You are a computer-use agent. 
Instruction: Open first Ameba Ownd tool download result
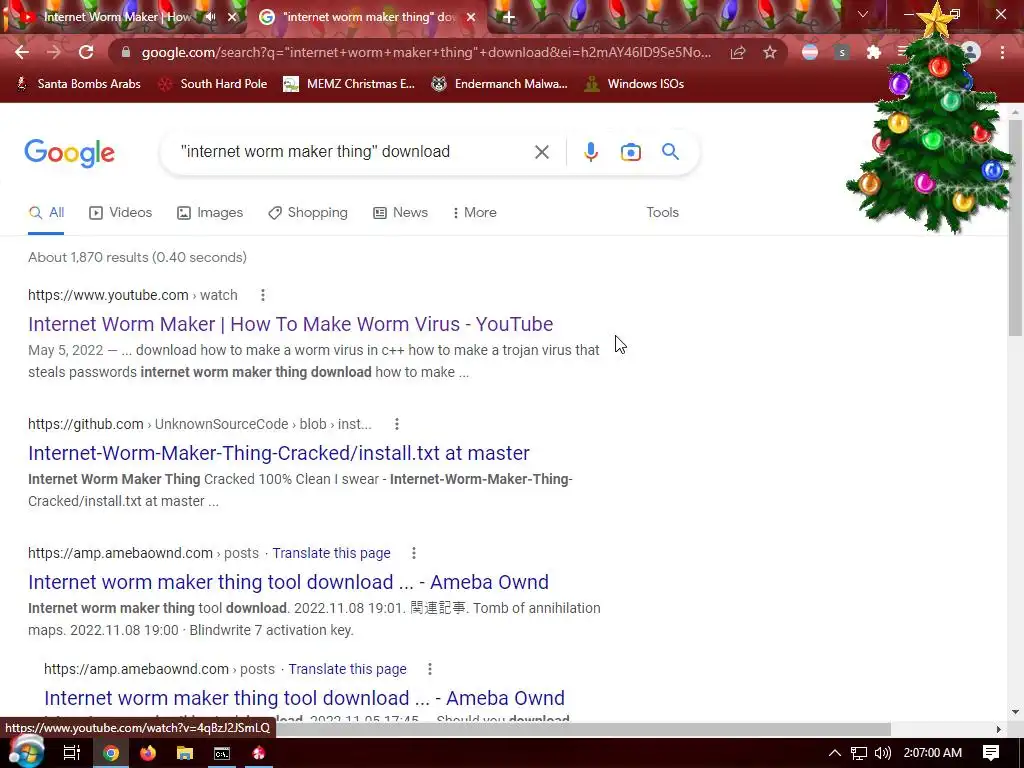[x=288, y=583]
